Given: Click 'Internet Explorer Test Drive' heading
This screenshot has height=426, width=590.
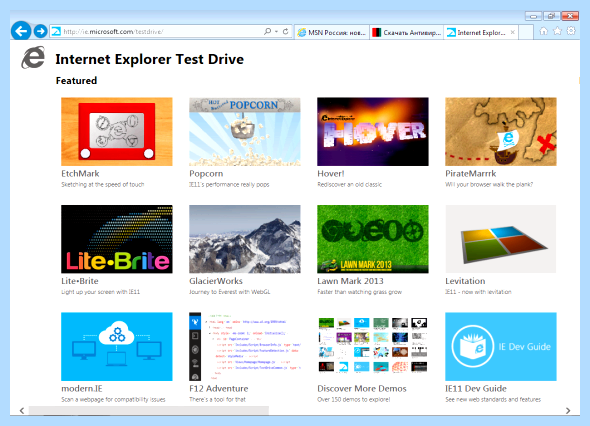Looking at the screenshot, I should [x=150, y=59].
